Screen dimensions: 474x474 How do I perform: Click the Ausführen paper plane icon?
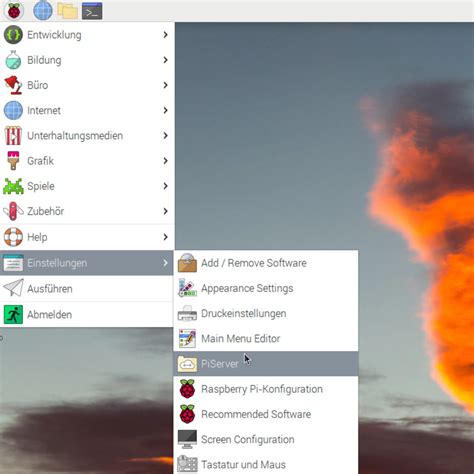pyautogui.click(x=13, y=288)
